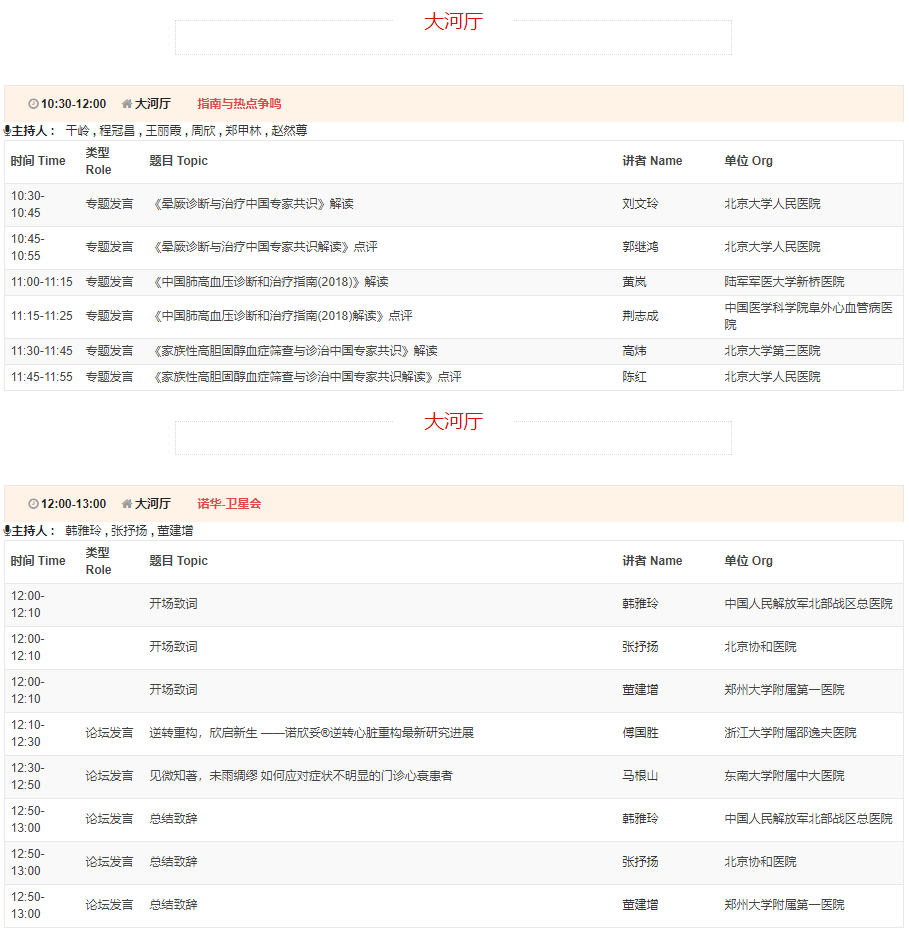Click speaker name 陈红

coord(634,377)
